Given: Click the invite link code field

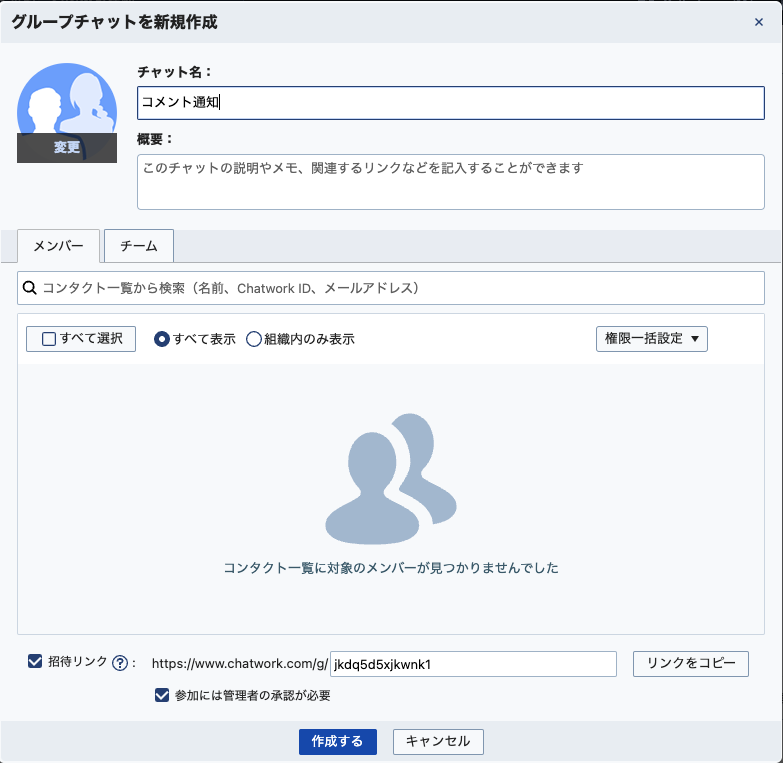Looking at the screenshot, I should pyautogui.click(x=473, y=664).
